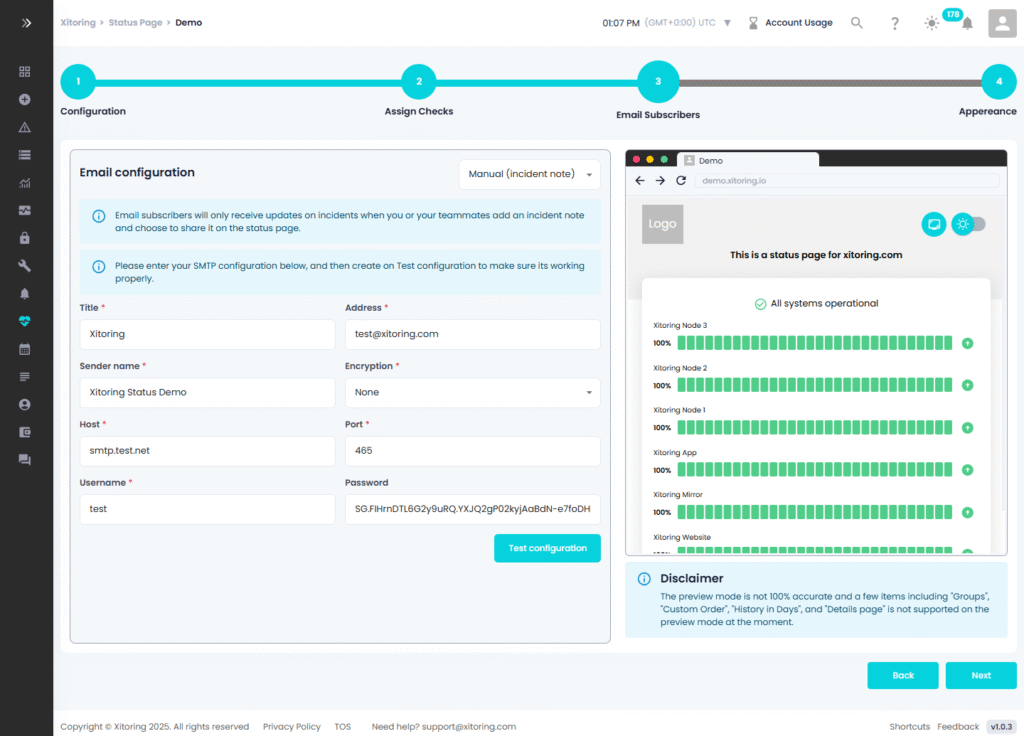Go to step 4 Appereance
The width and height of the screenshot is (1024, 736).
[999, 82]
